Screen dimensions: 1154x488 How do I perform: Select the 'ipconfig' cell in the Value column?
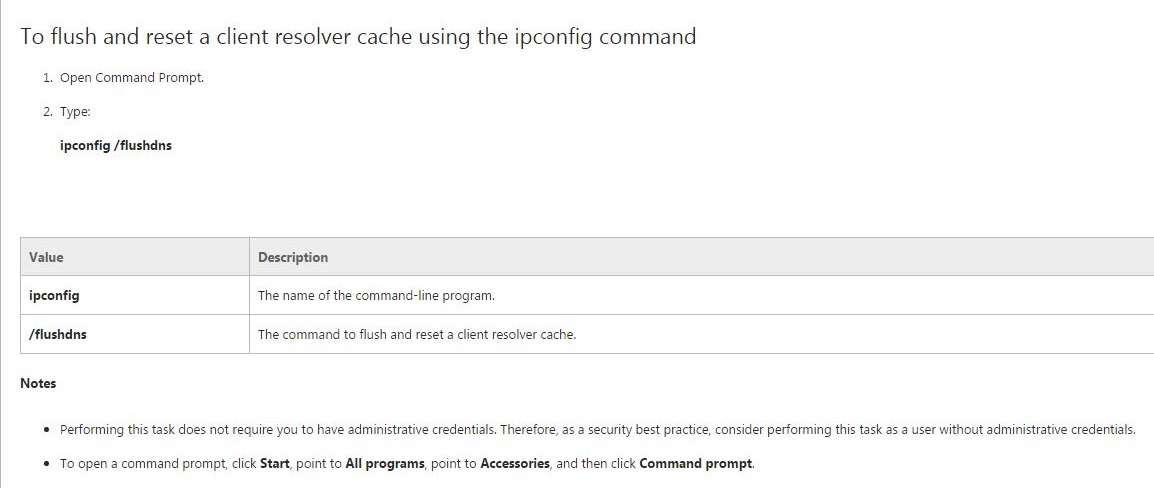pos(54,295)
